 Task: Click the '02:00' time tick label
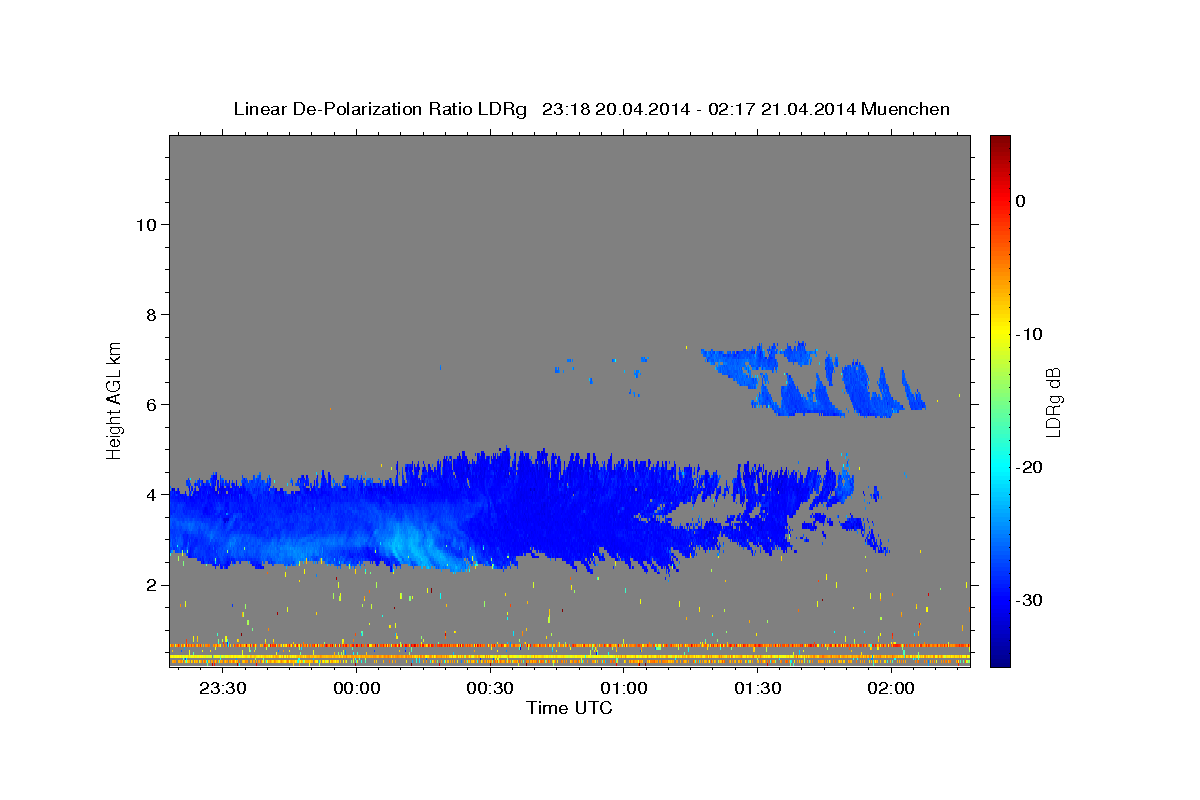pos(891,688)
